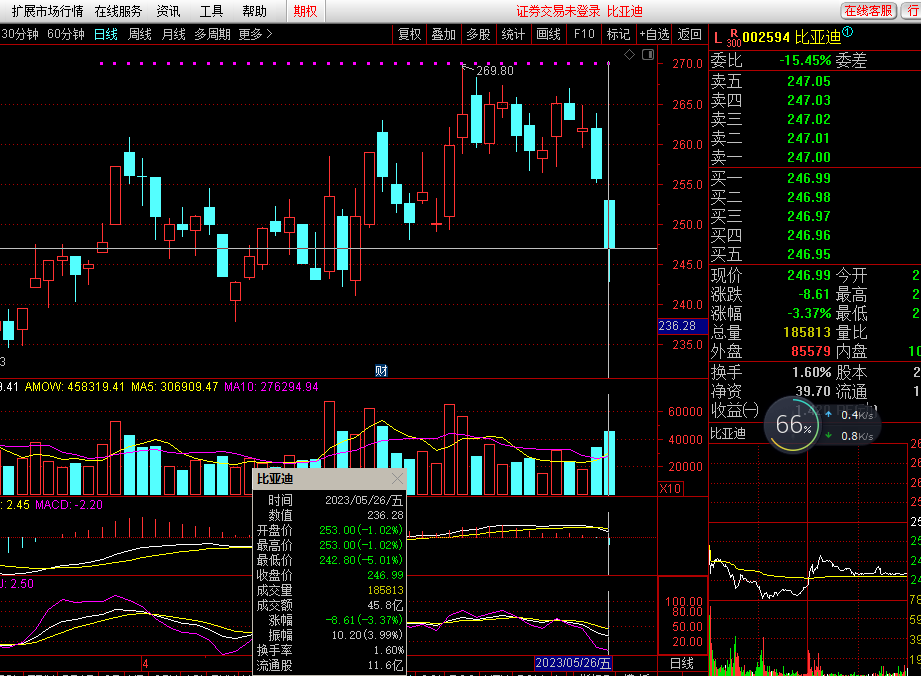
Task: Activate the 画线 drawing tool
Action: (x=549, y=35)
